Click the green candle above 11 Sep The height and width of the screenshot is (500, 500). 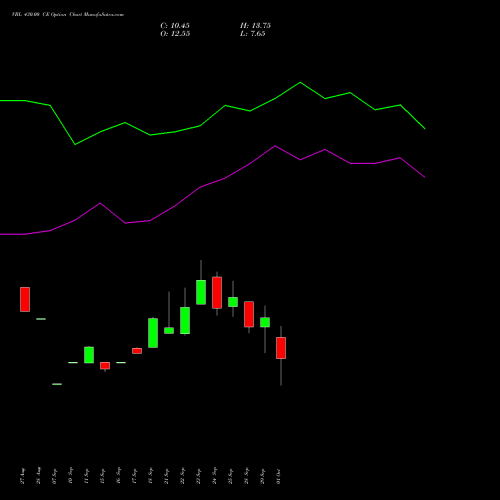[89, 355]
